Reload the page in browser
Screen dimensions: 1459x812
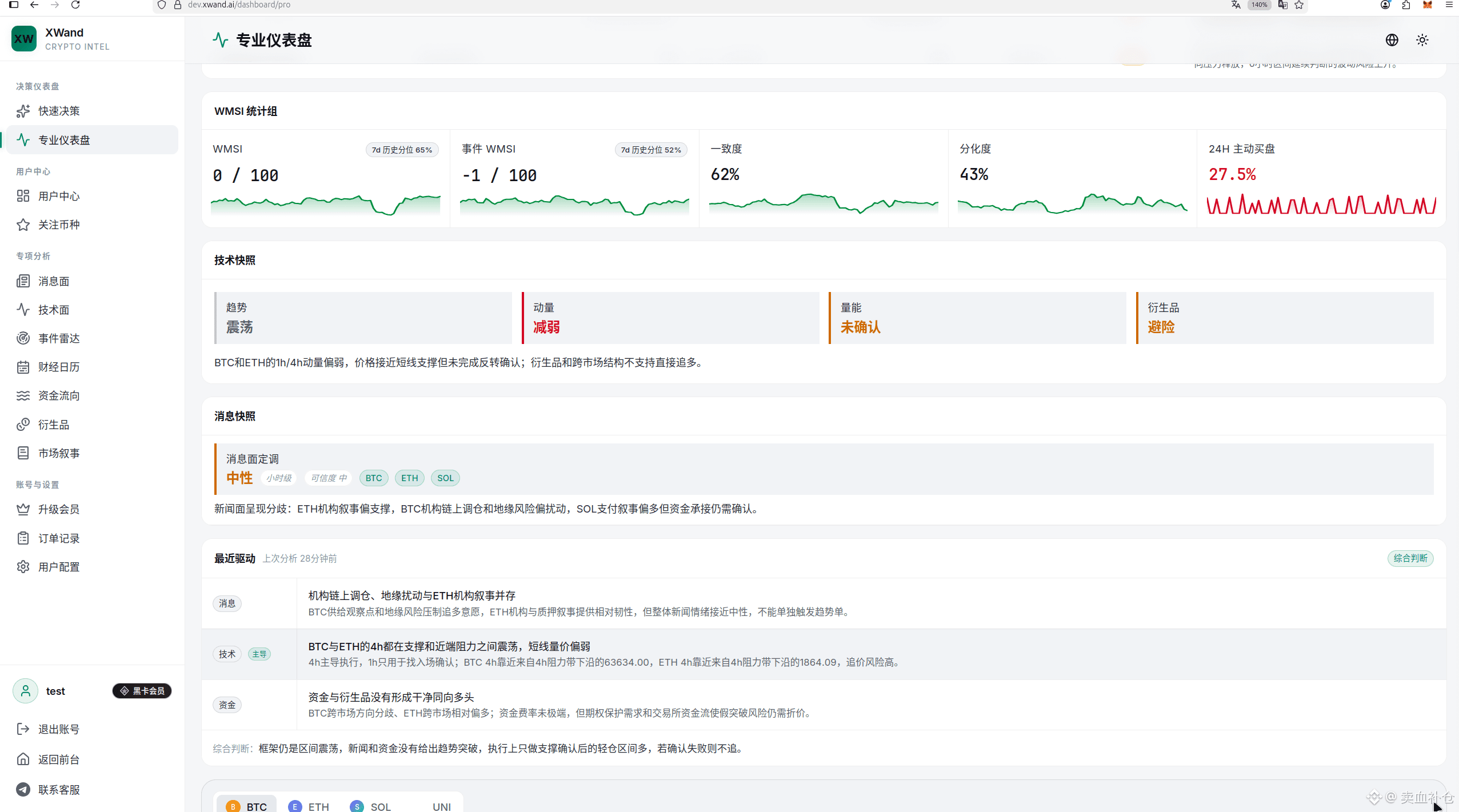tap(75, 5)
